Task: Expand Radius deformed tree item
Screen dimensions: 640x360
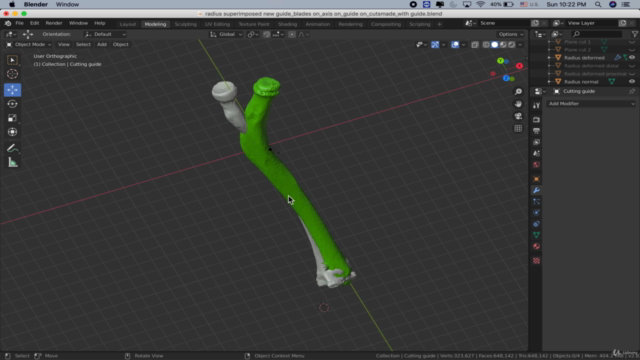Action: point(549,58)
